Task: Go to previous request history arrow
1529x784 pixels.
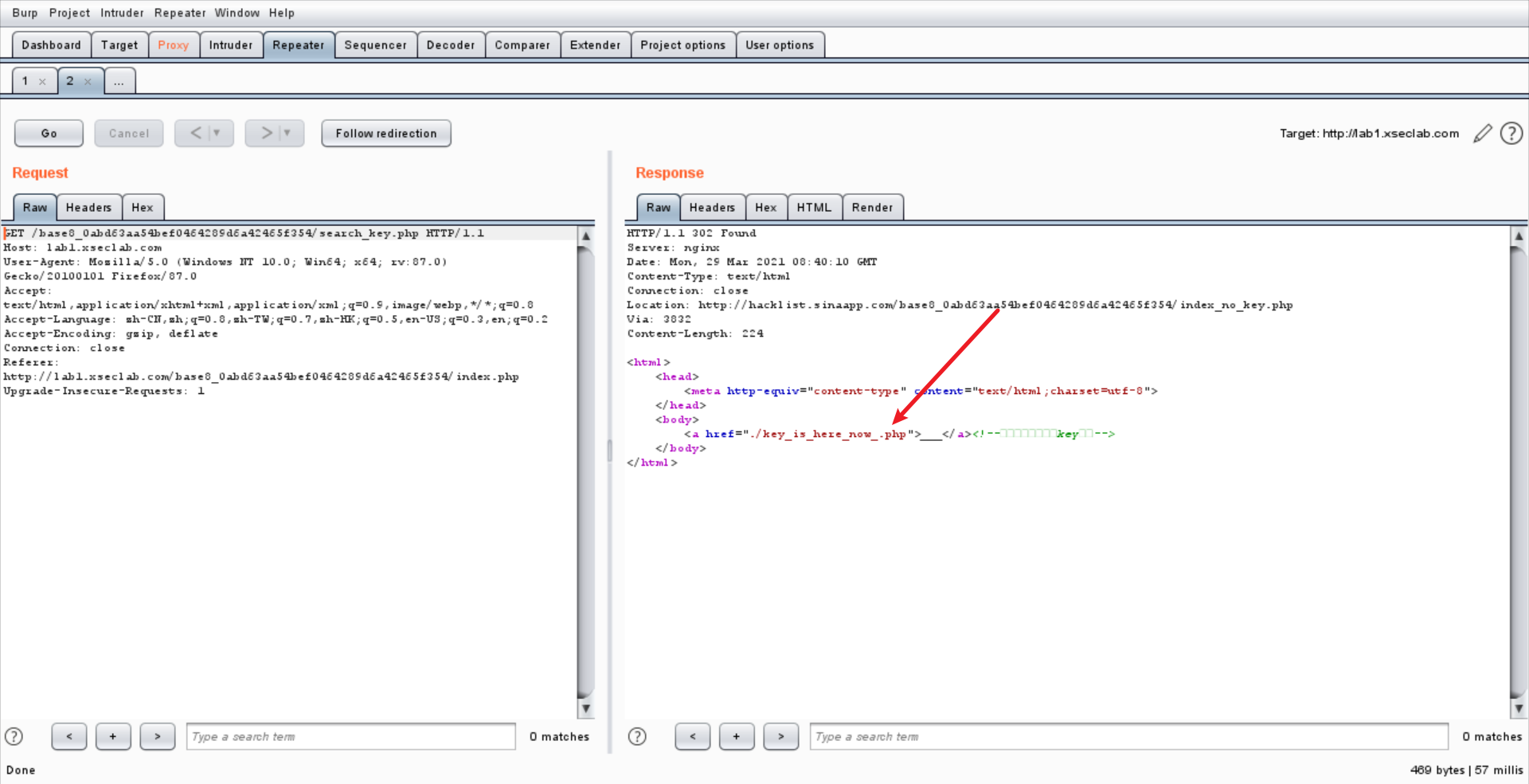Action: pos(195,133)
